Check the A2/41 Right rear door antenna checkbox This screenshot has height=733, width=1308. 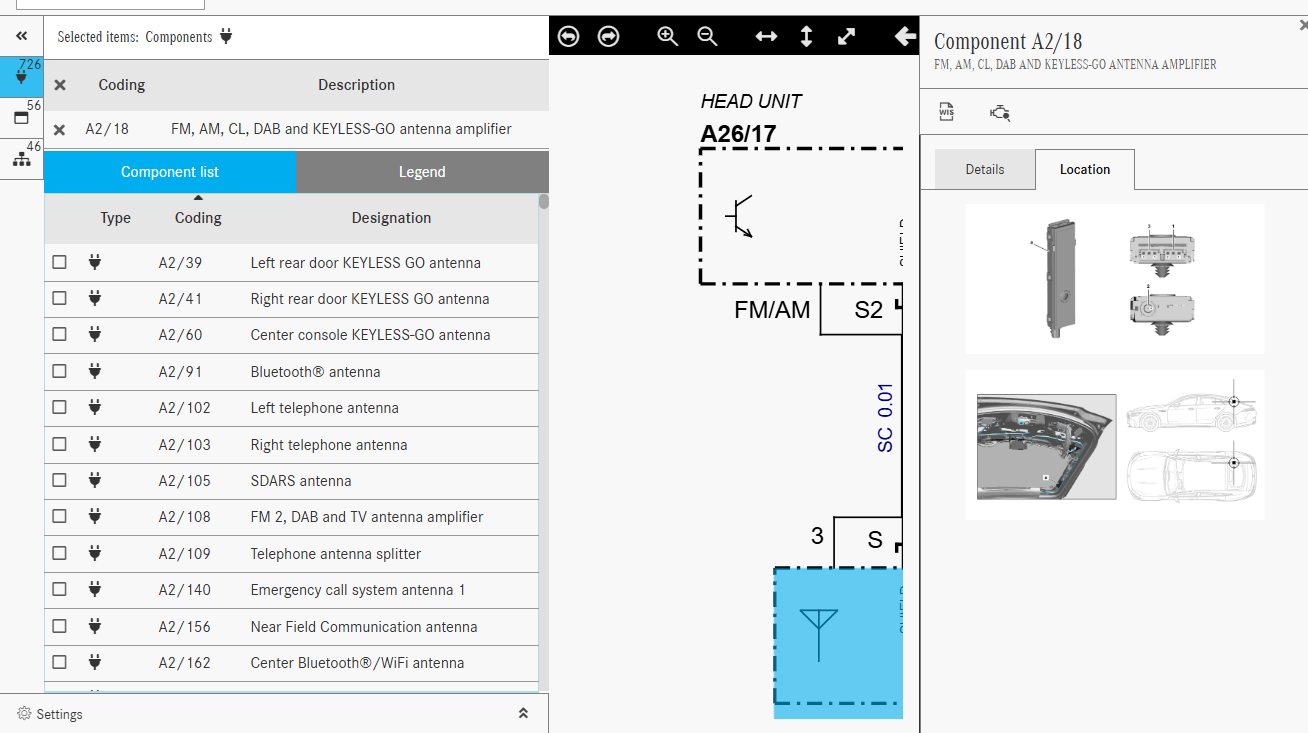(59, 298)
